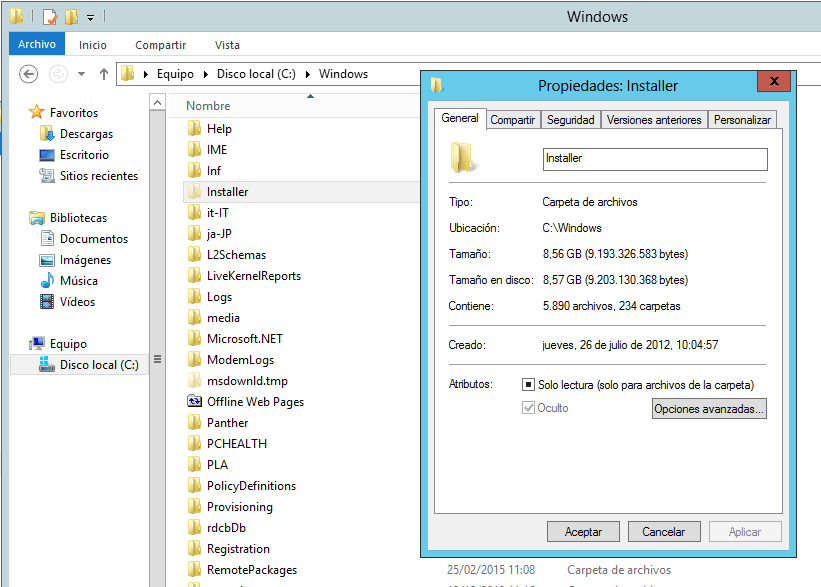Select Favoritos star icon in navigation pane

point(37,112)
